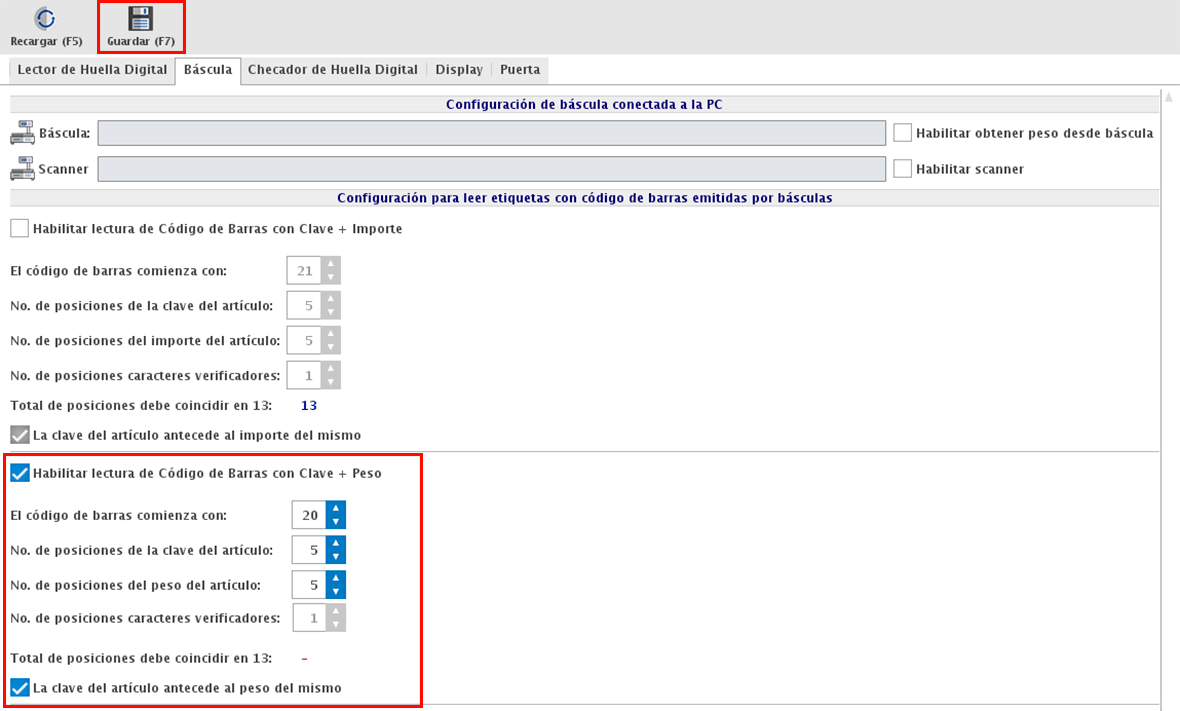Screen dimensions: 1180x711
Task: Toggle the Habilitar scanner checkbox
Action: [x=903, y=169]
